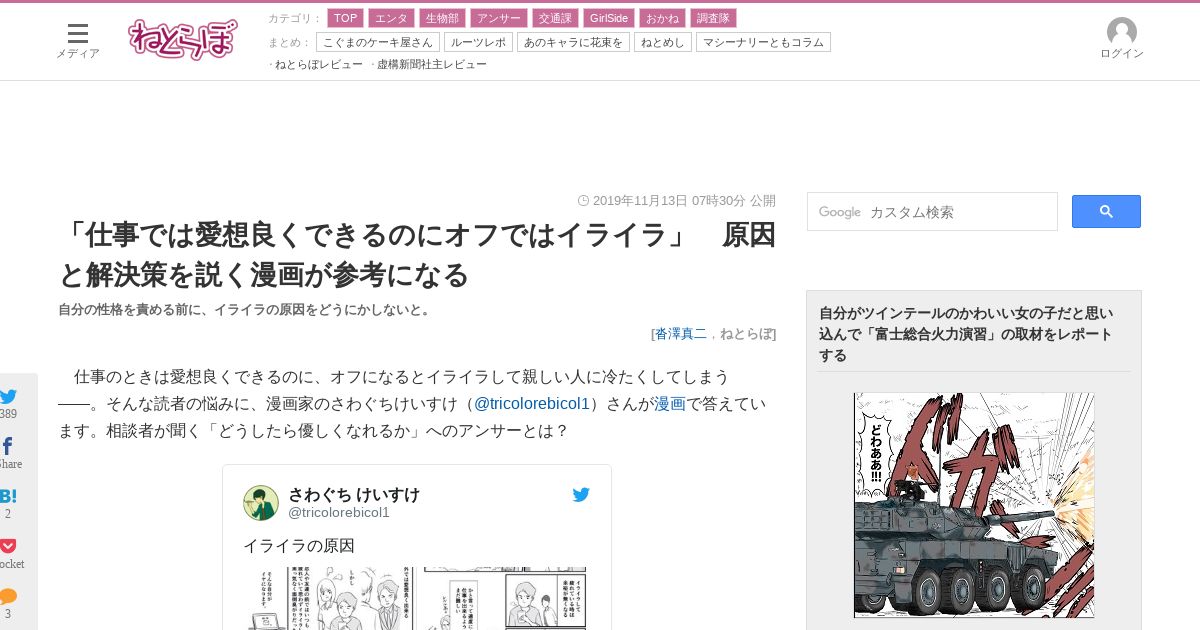Open ルーツレポ series link
The width and height of the screenshot is (1200, 630).
pos(478,42)
